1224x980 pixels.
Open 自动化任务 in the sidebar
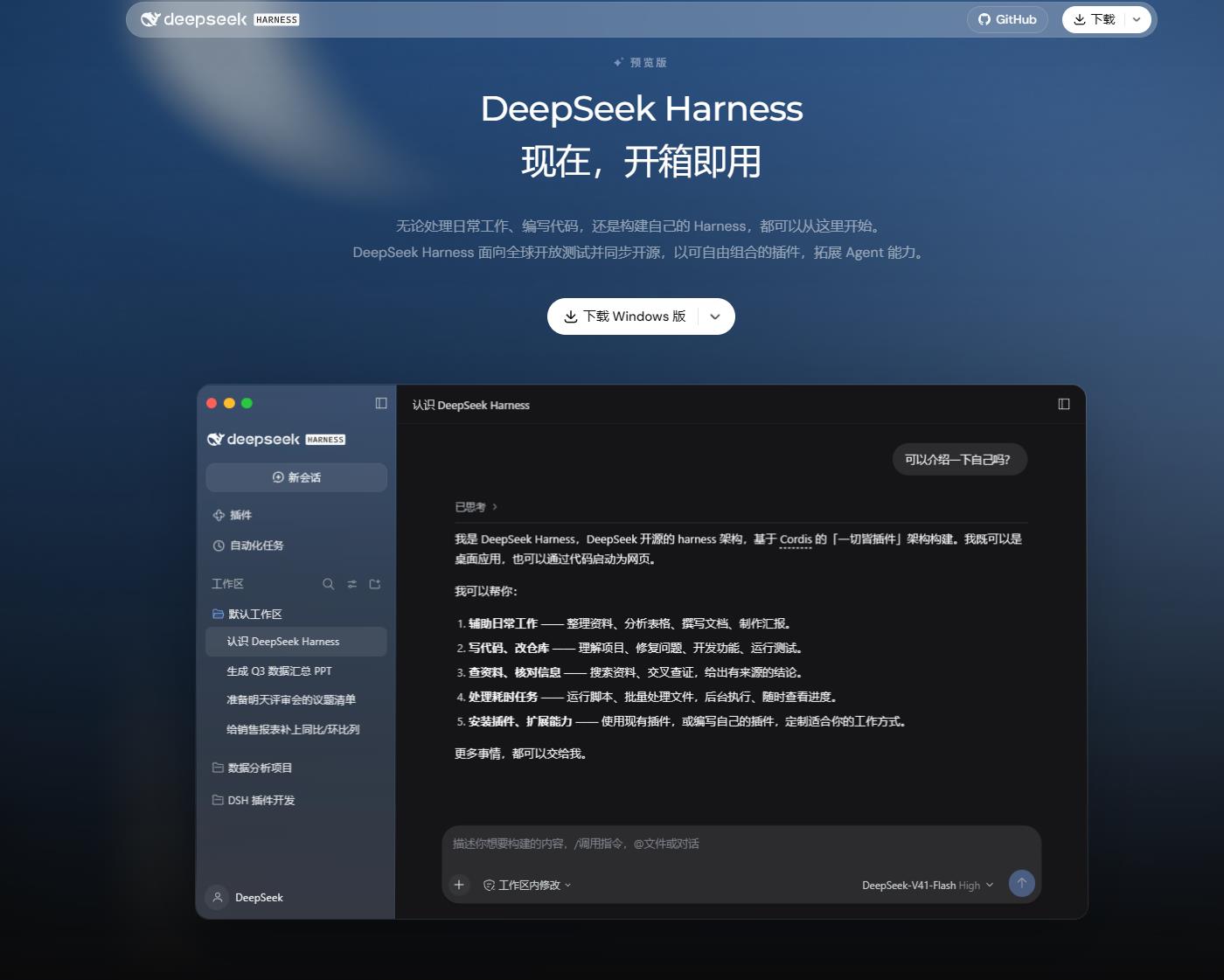[296, 546]
